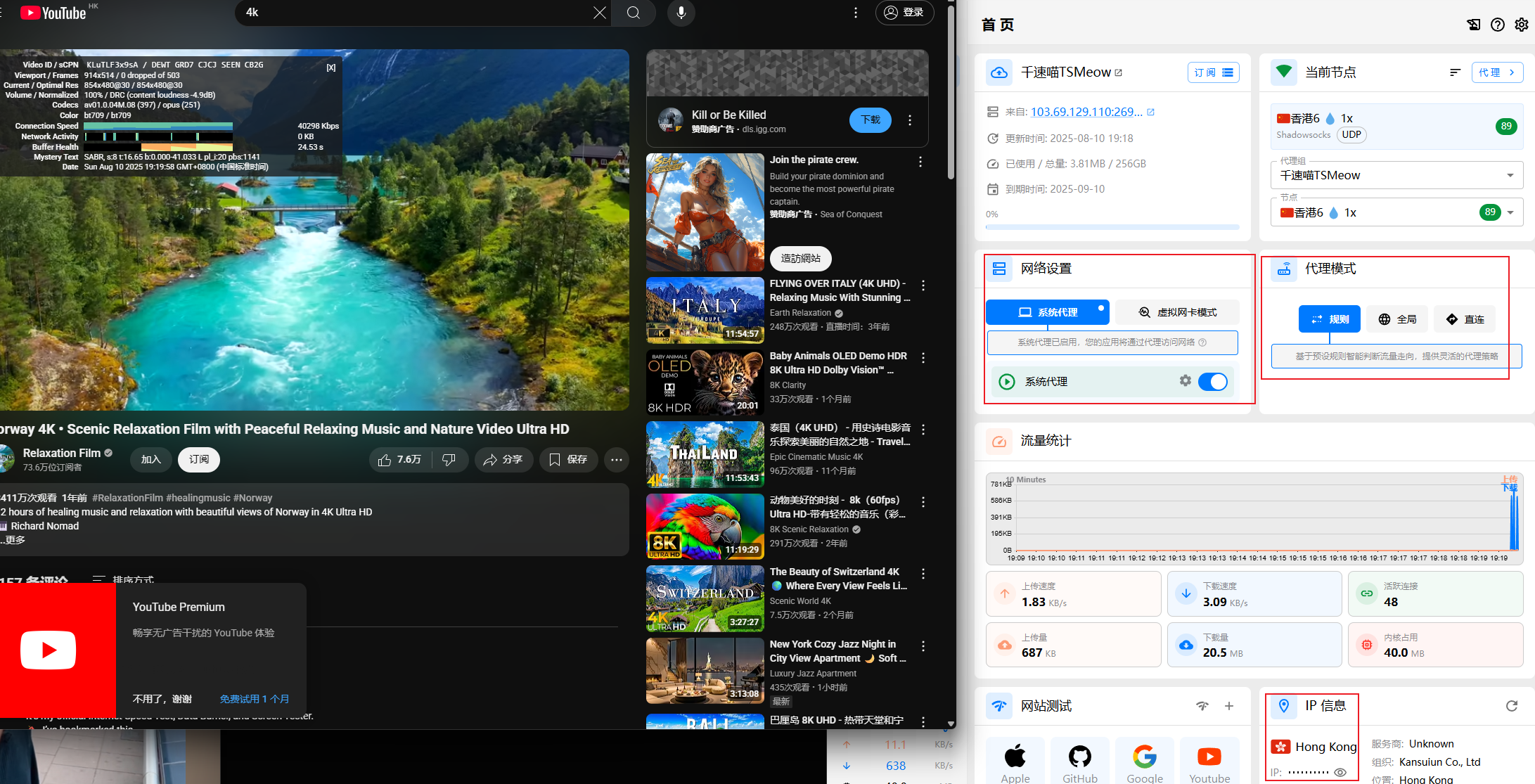Expand the 代理组 千速喵TSMeow dropdown
Image resolution: width=1535 pixels, height=784 pixels.
pyautogui.click(x=1396, y=175)
